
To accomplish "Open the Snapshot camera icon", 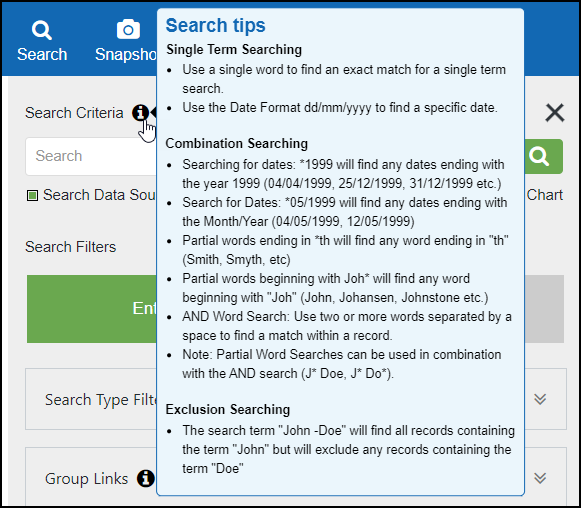I will tap(128, 29).
